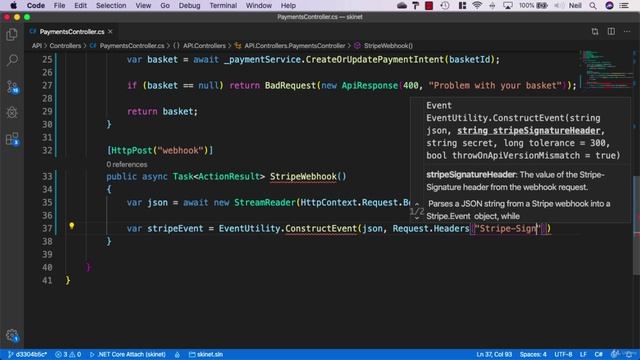Change file encoding UTF-8
Image resolution: width=640 pixels, height=360 pixels.
563,354
